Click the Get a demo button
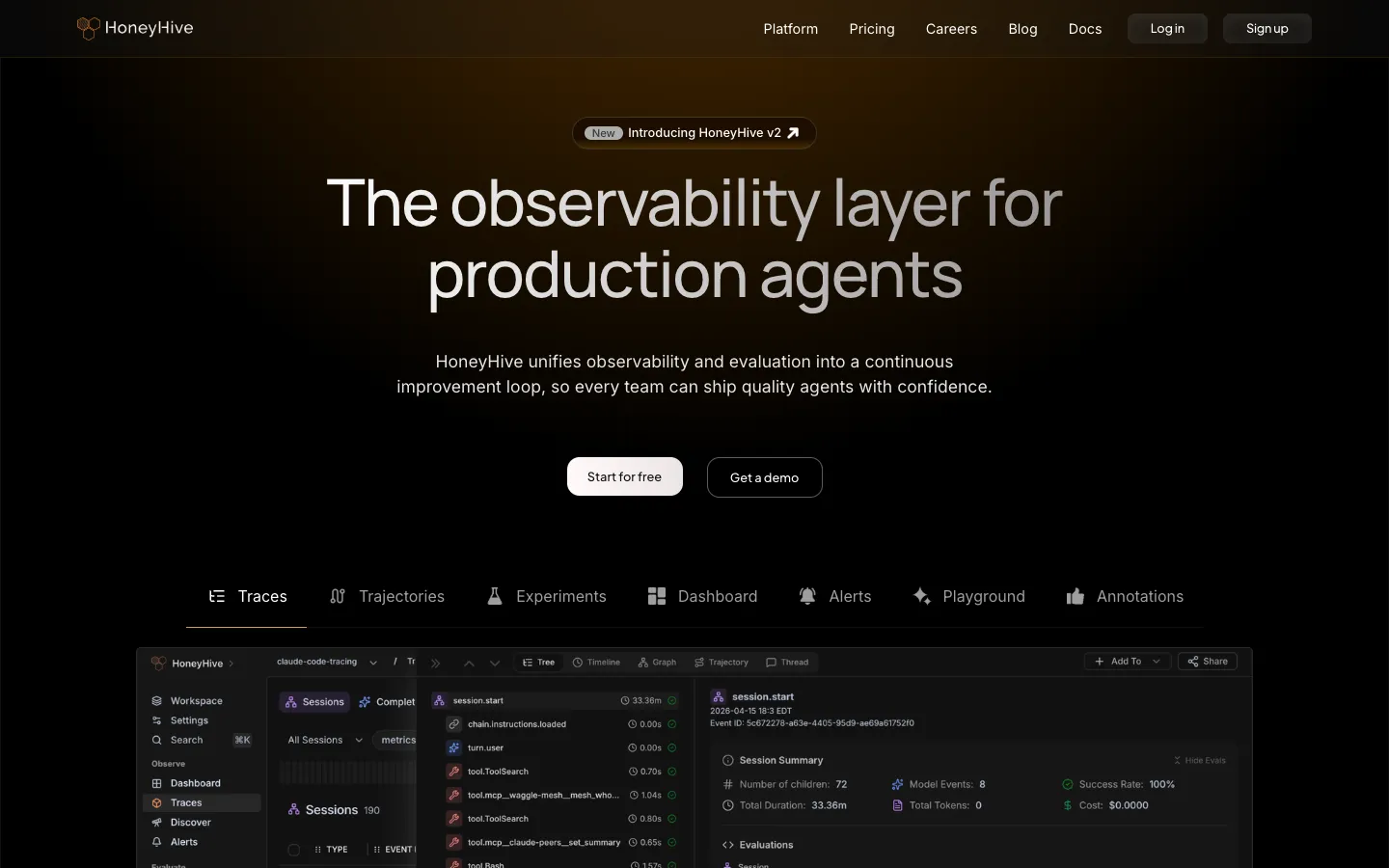 pos(765,477)
